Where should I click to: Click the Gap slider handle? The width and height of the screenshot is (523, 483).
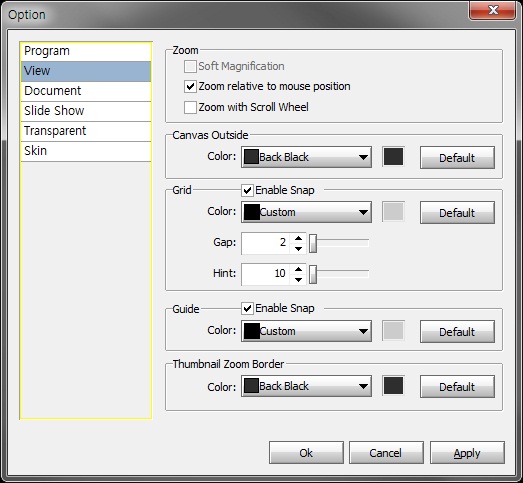coord(313,244)
